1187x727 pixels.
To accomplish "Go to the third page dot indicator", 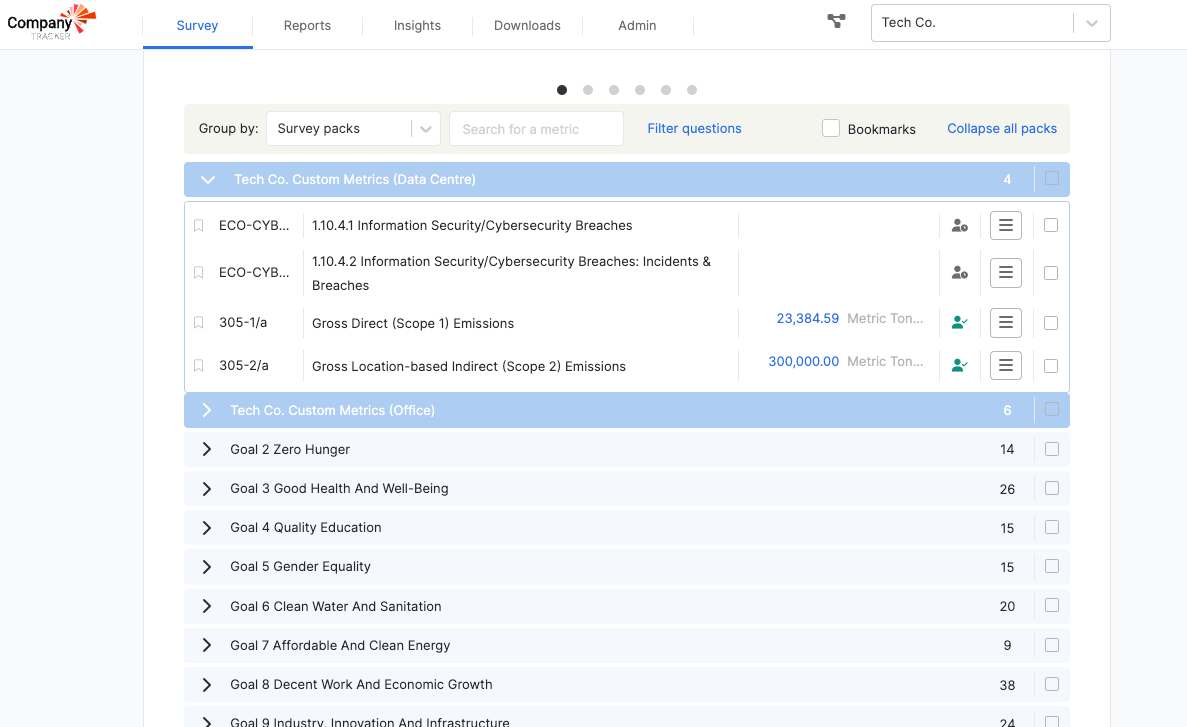I will 614,90.
